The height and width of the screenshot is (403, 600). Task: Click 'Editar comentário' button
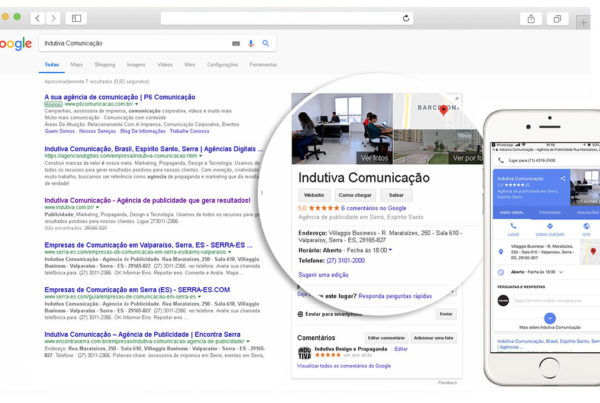tap(386, 338)
